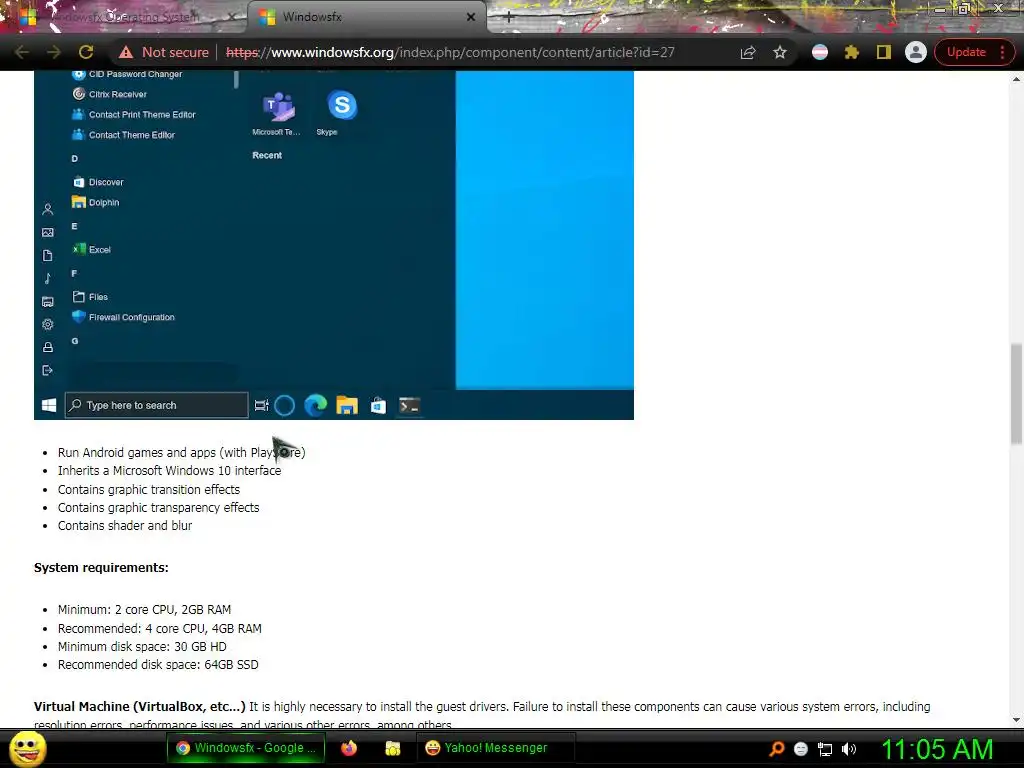The height and width of the screenshot is (768, 1024).
Task: Click Contact Theme Editor entry
Action: coord(123,135)
